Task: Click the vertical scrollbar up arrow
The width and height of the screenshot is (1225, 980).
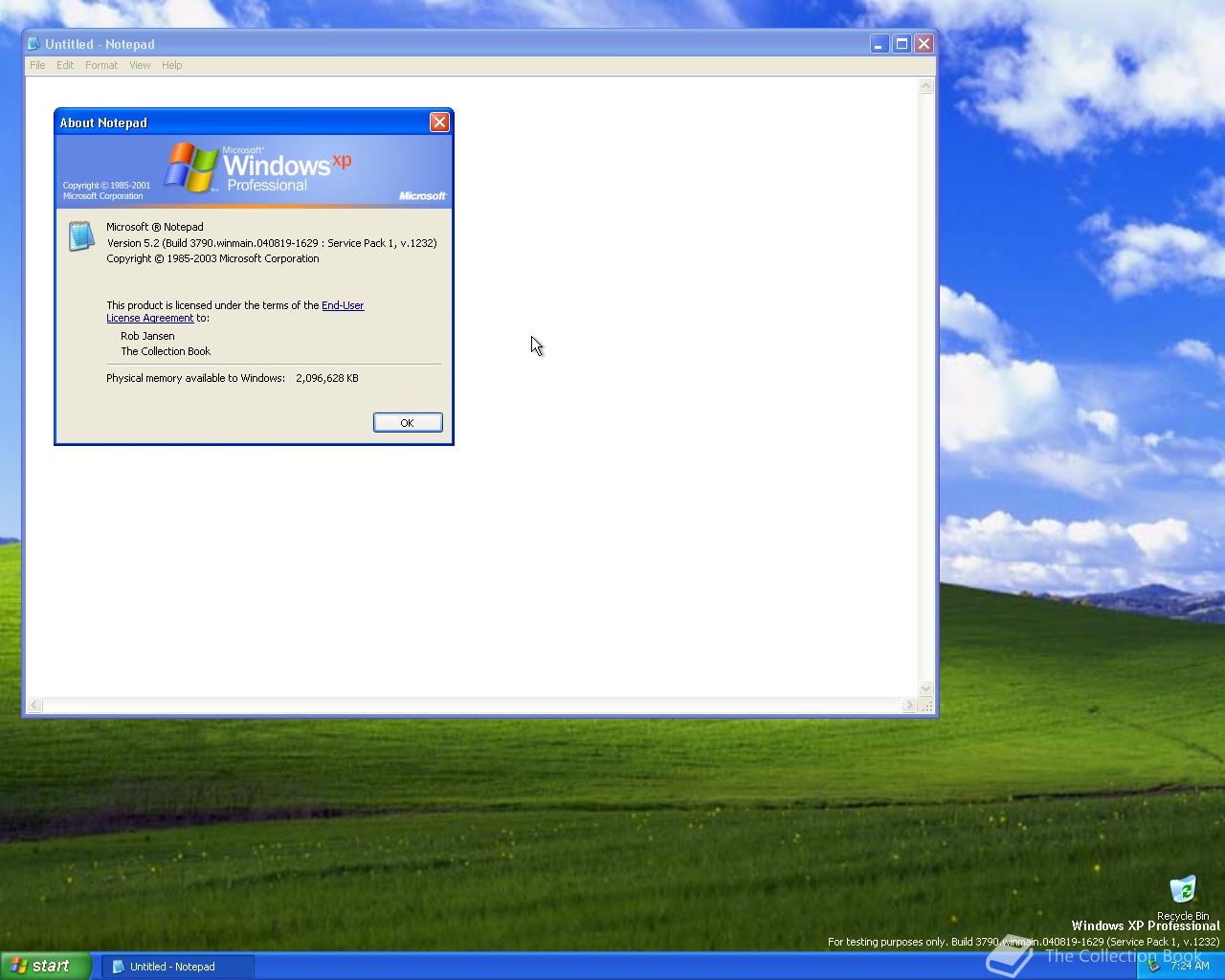Action: coord(925,86)
